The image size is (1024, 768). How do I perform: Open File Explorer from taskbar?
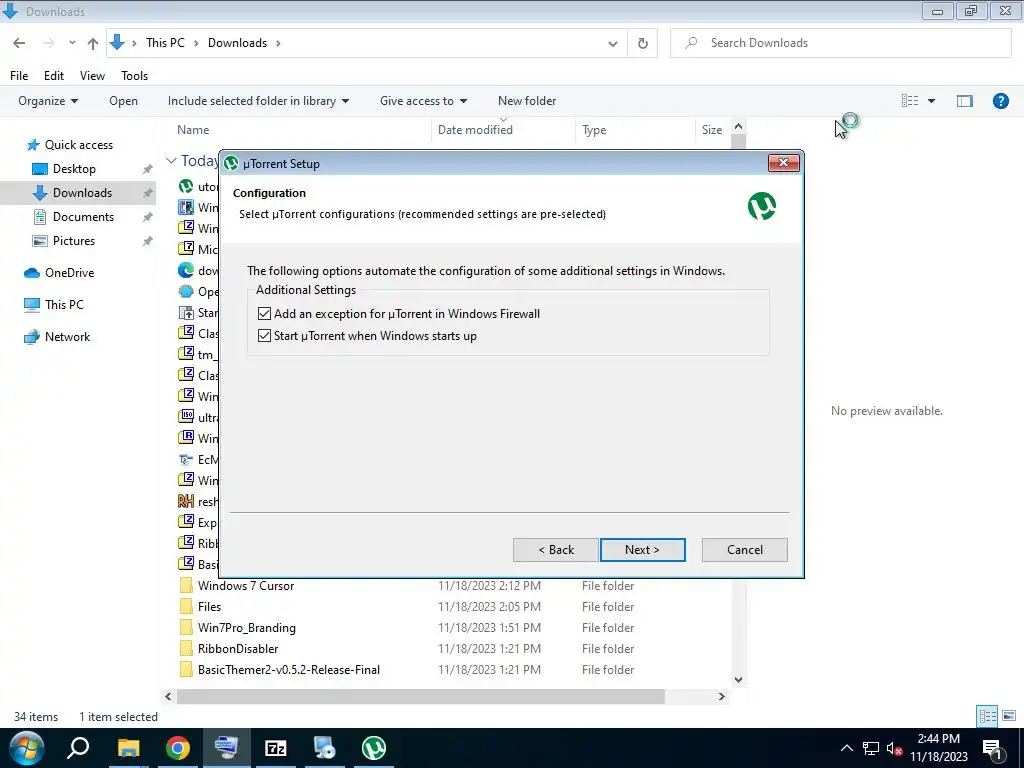point(129,748)
